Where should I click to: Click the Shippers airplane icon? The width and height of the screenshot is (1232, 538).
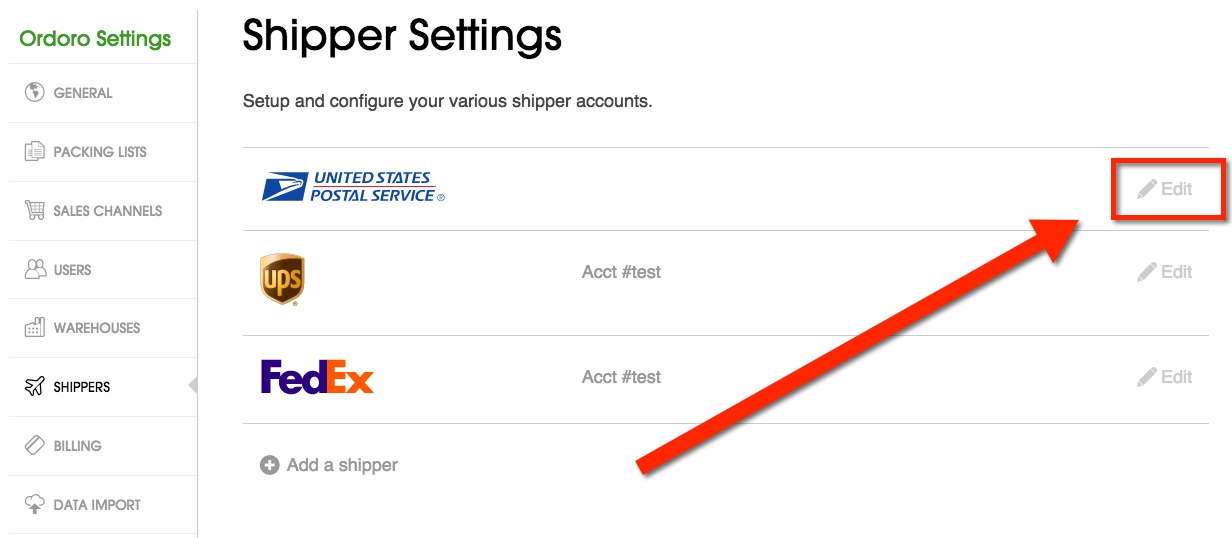tap(35, 387)
